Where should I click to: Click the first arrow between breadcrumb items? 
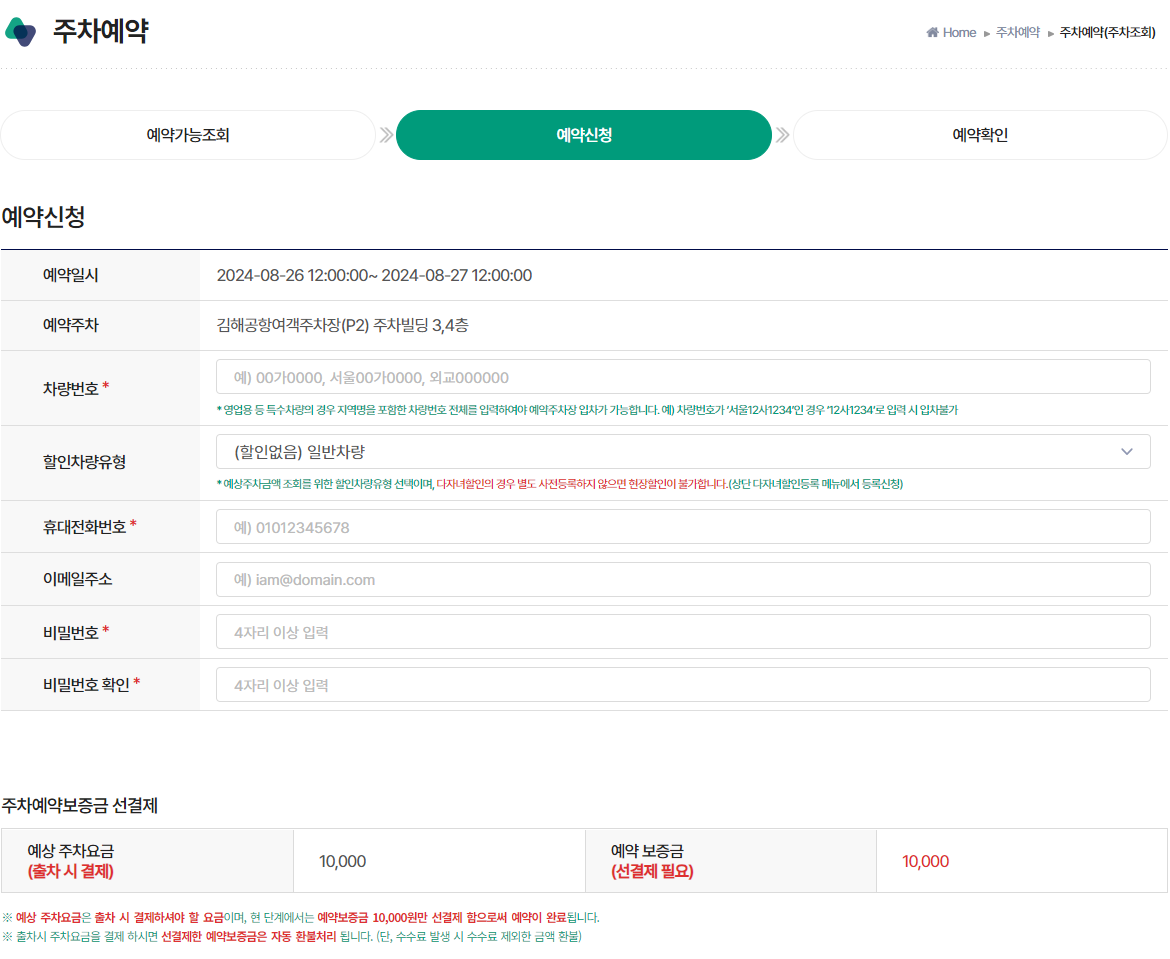(x=985, y=33)
